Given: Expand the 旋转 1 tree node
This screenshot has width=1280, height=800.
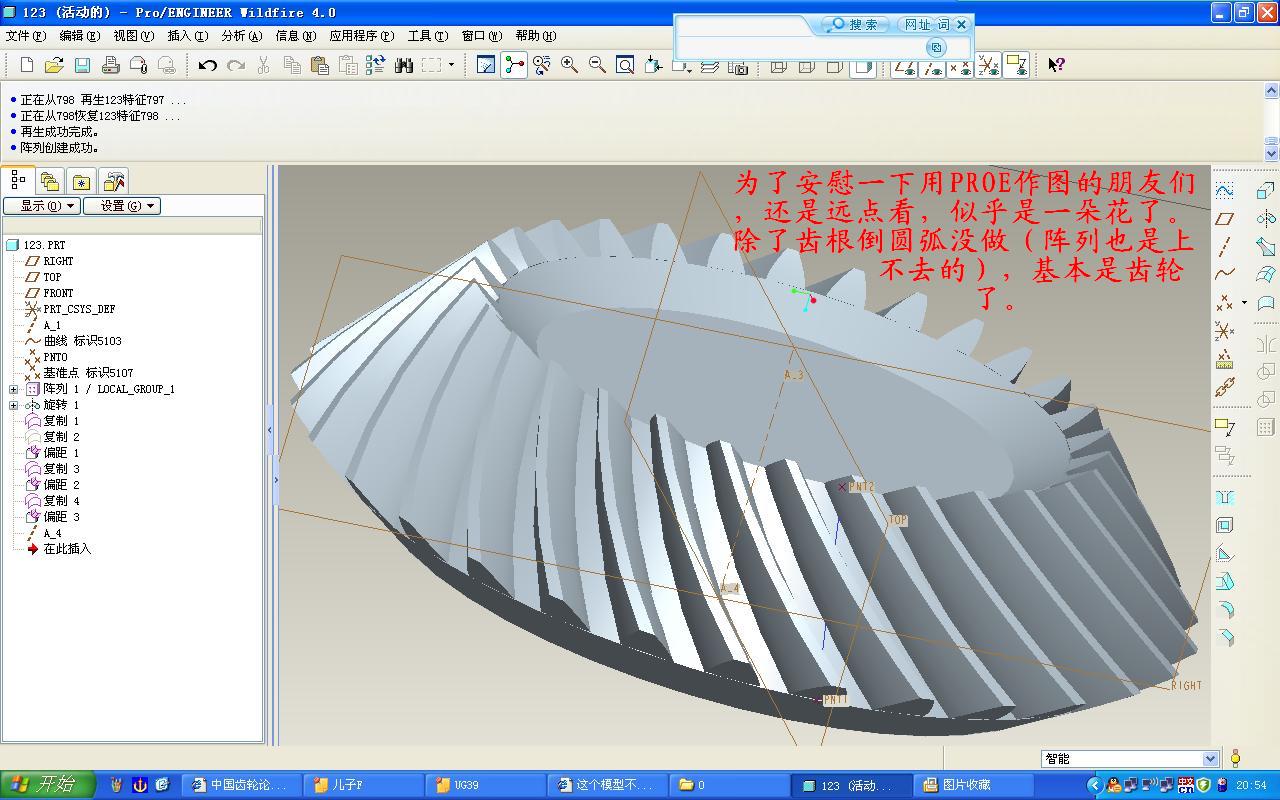Looking at the screenshot, I should (13, 405).
